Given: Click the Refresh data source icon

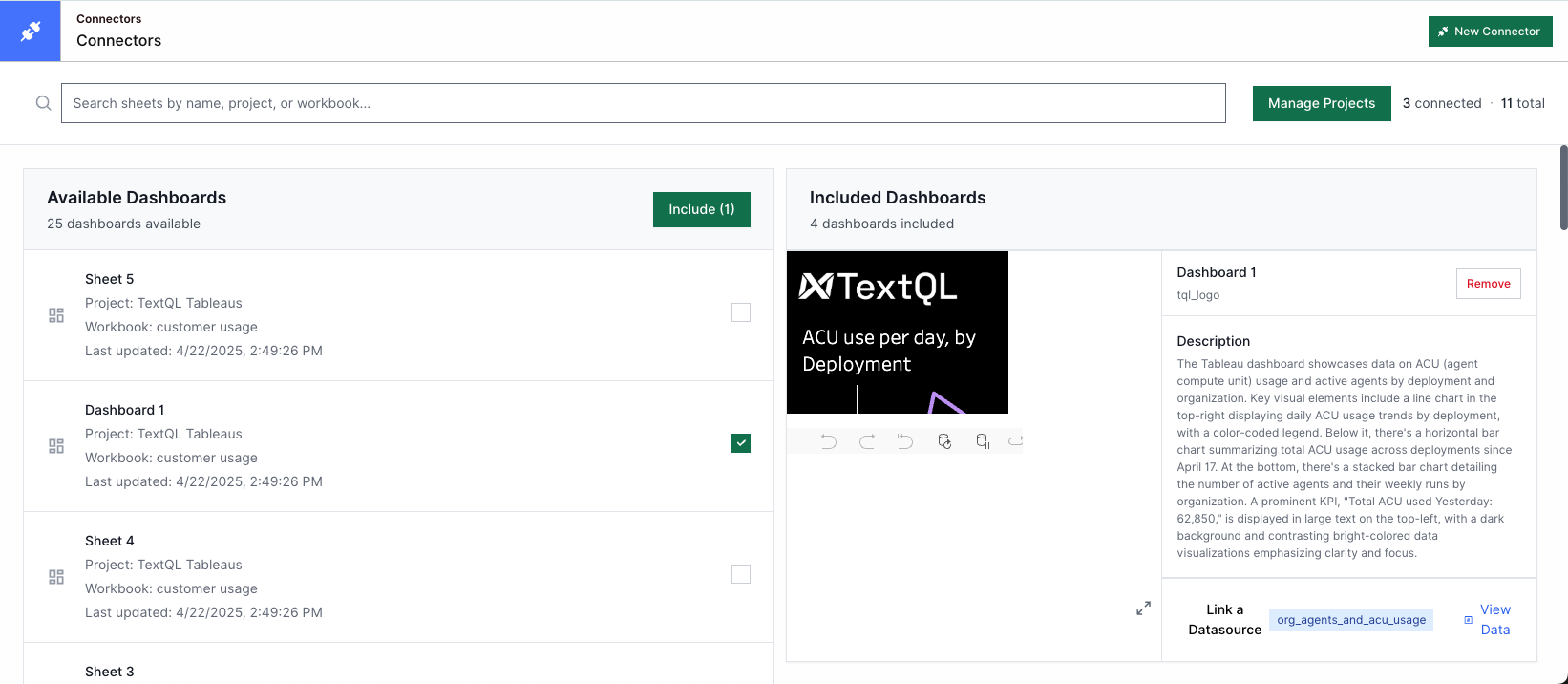Looking at the screenshot, I should [x=944, y=441].
